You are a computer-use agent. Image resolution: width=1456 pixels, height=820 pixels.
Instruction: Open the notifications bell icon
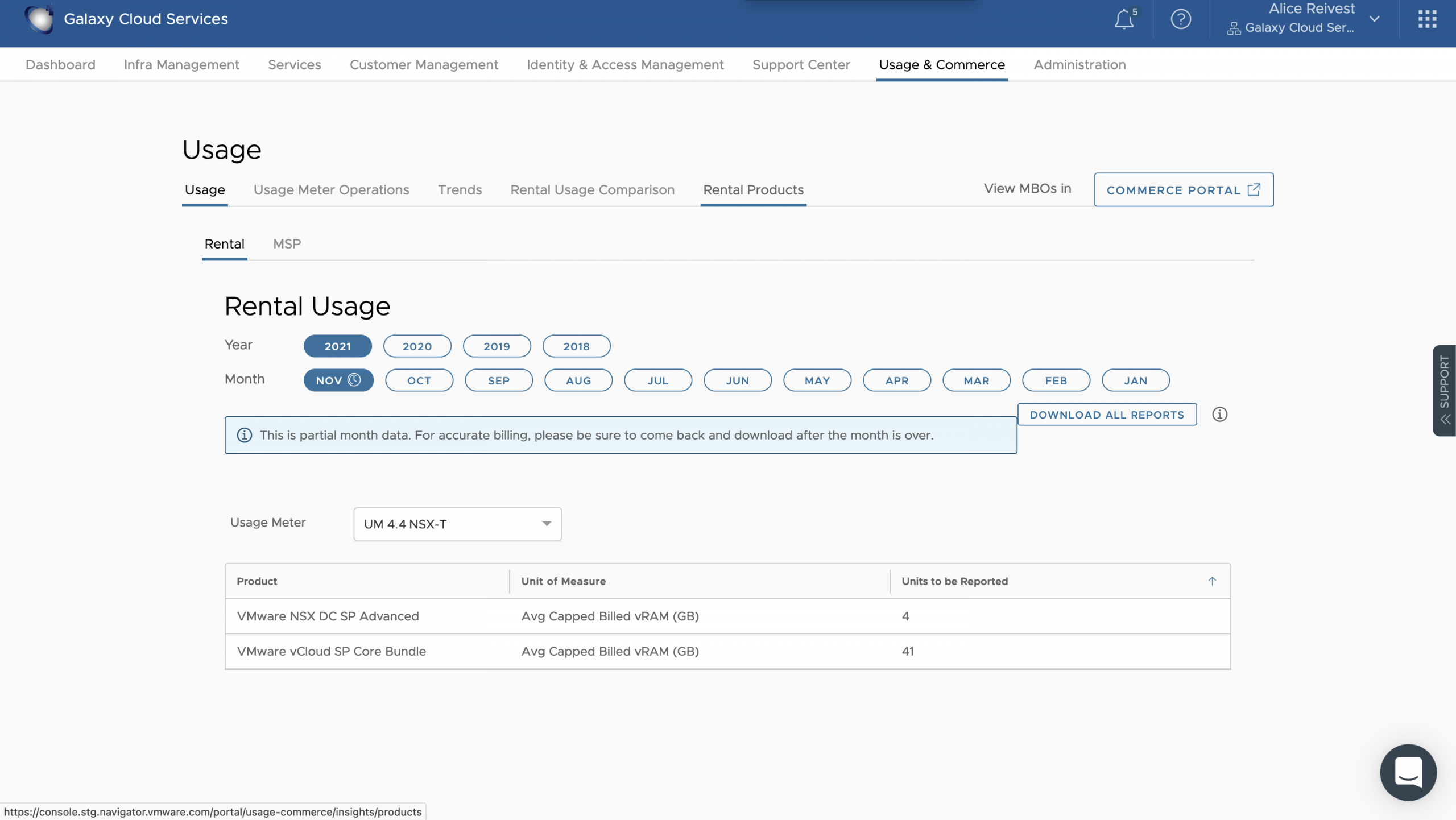(x=1124, y=19)
